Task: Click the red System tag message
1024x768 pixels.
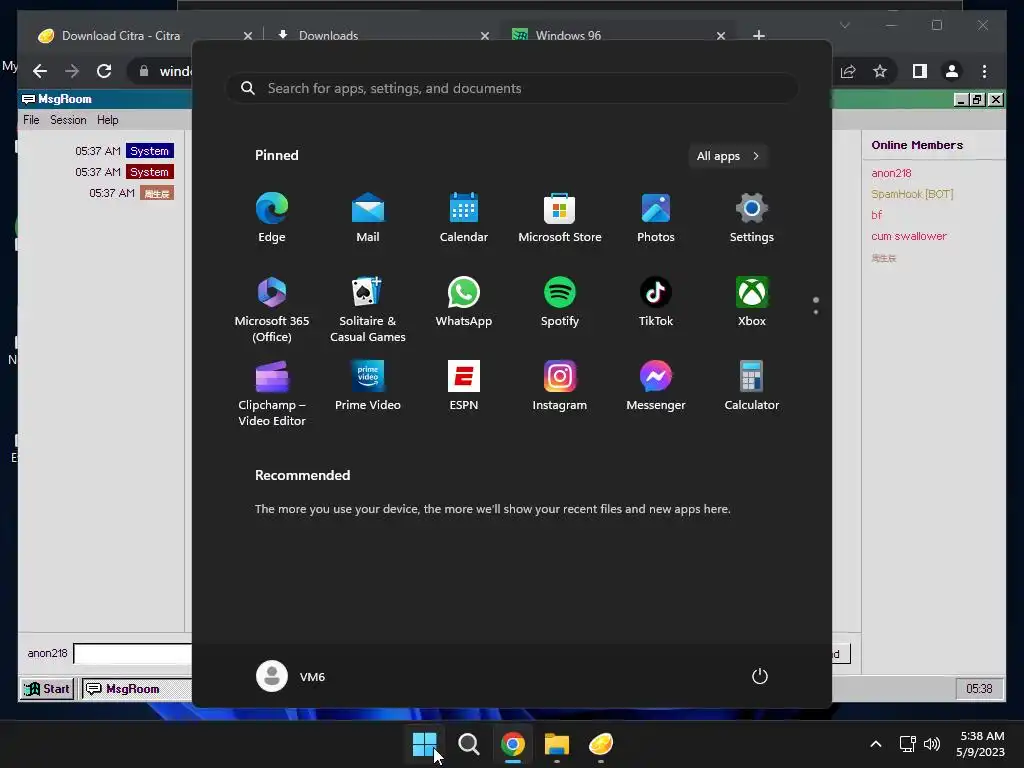Action: click(150, 172)
